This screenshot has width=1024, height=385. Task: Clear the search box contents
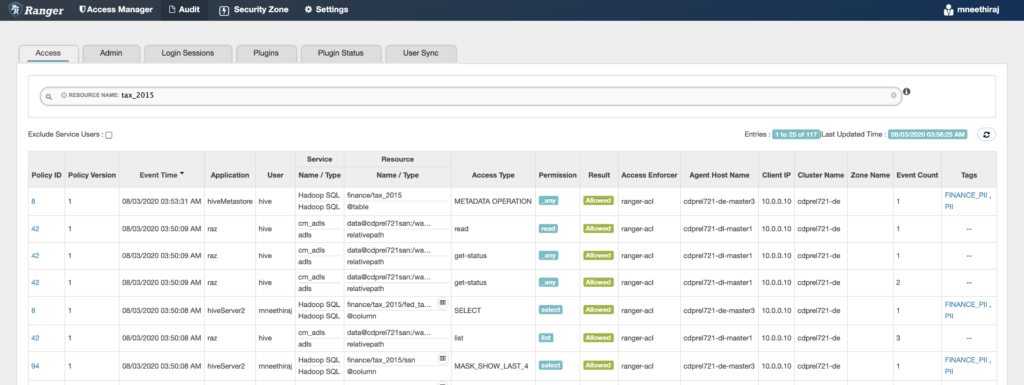coord(893,95)
